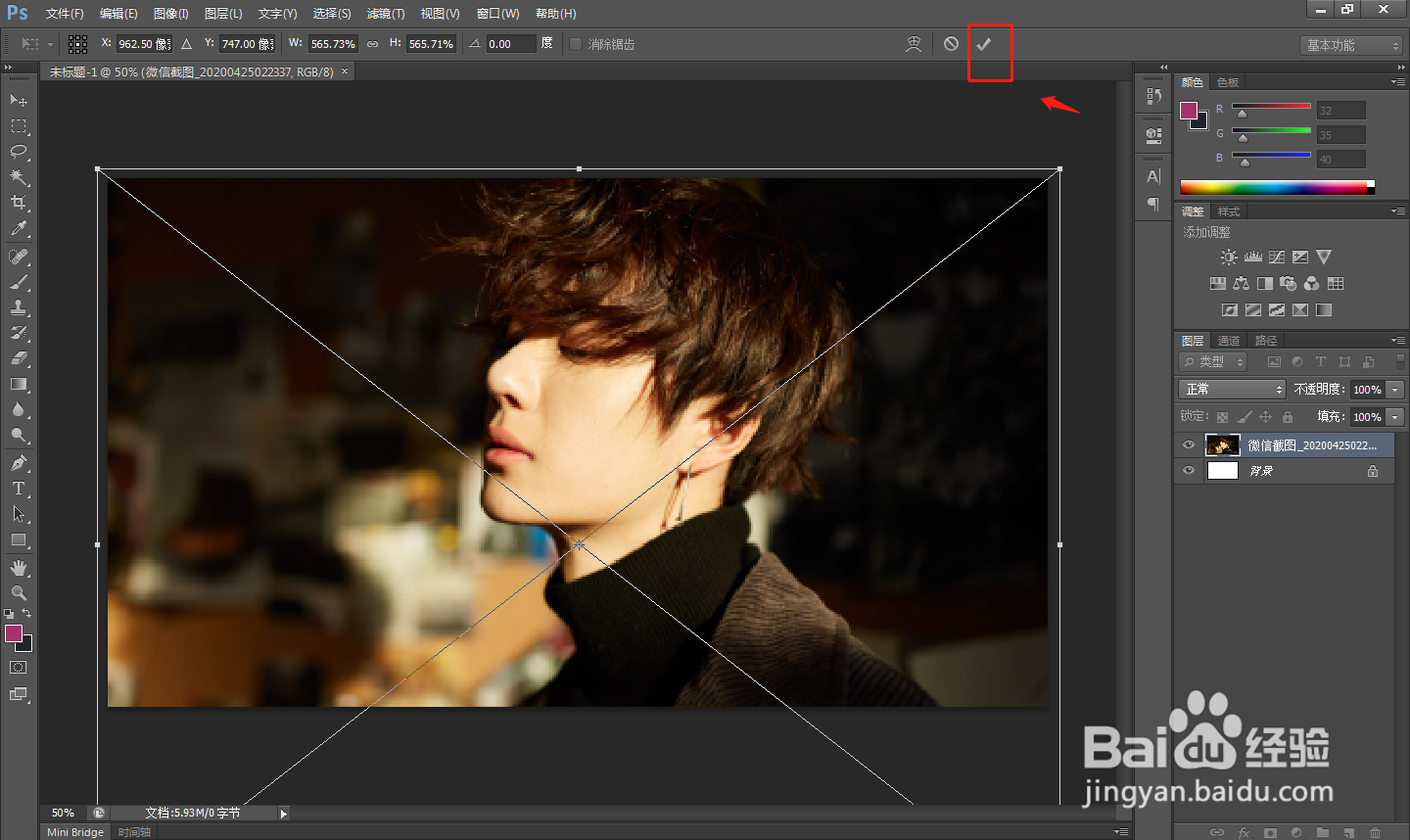1410x840 pixels.
Task: Switch to the 通道 channels tab
Action: pos(1229,341)
